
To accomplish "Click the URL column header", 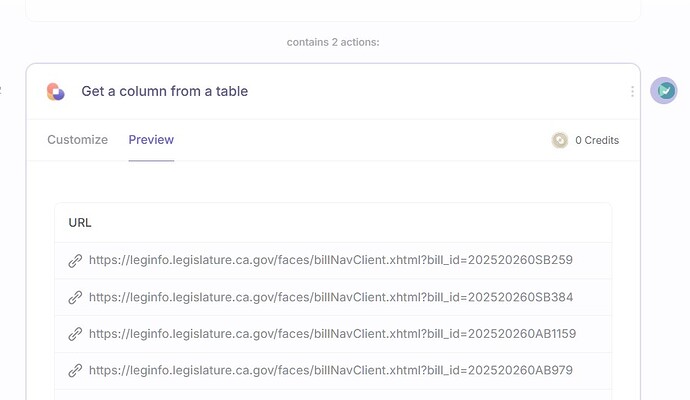I will [80, 223].
